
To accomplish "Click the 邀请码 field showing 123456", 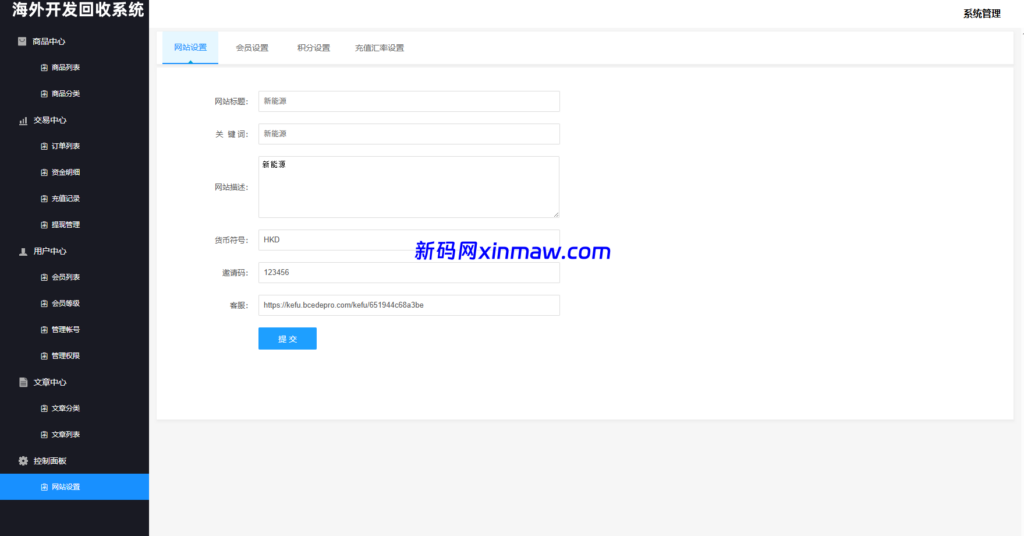I will [409, 272].
